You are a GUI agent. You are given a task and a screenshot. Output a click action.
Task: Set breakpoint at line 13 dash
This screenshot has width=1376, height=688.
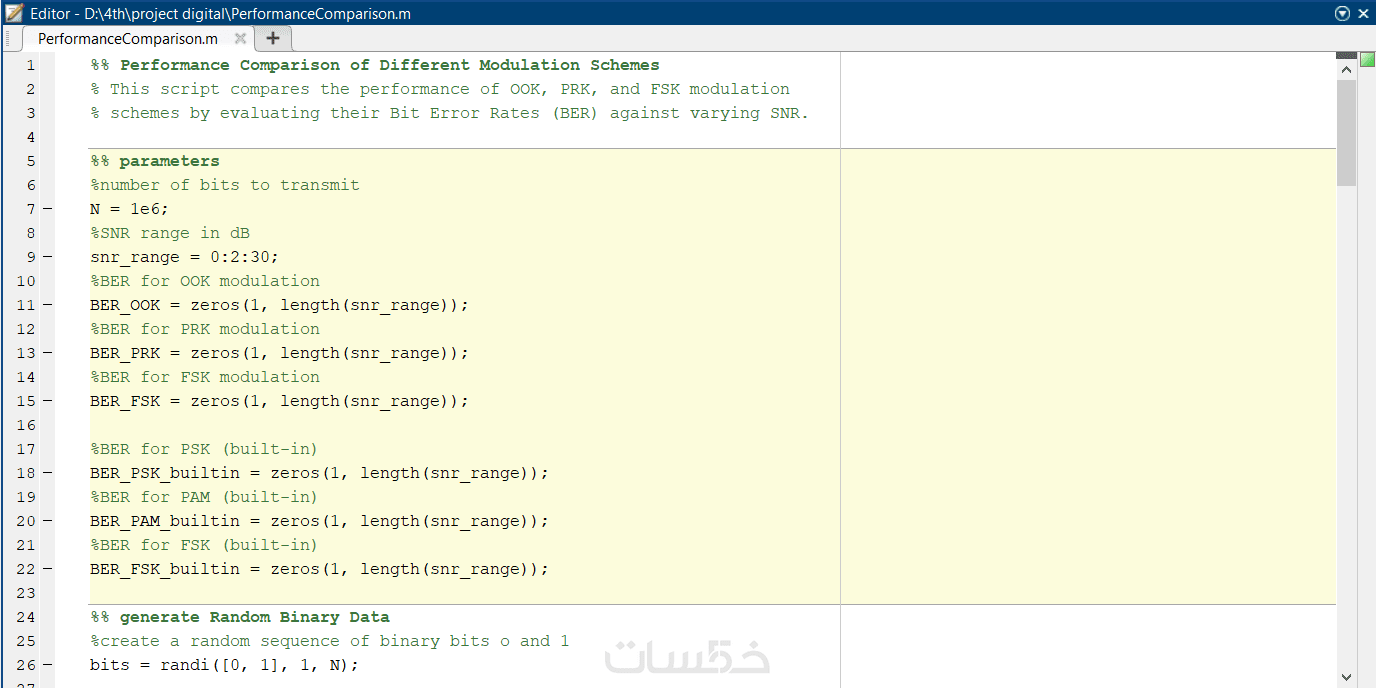(47, 353)
